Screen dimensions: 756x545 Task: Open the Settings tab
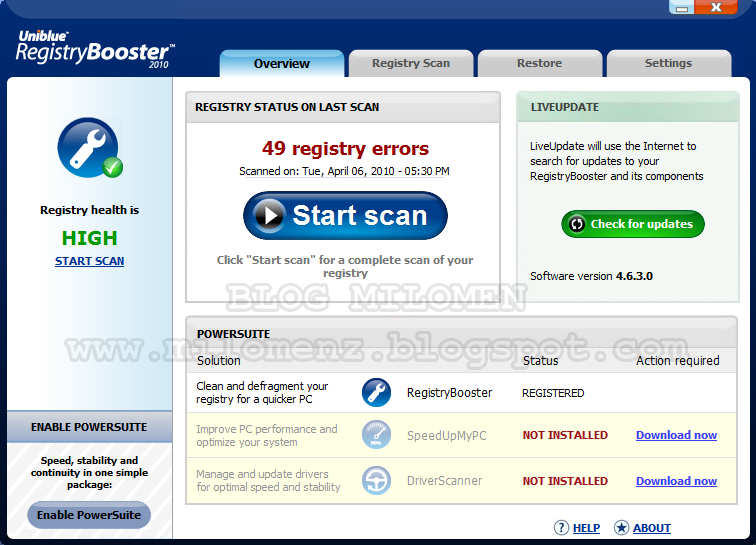[669, 63]
